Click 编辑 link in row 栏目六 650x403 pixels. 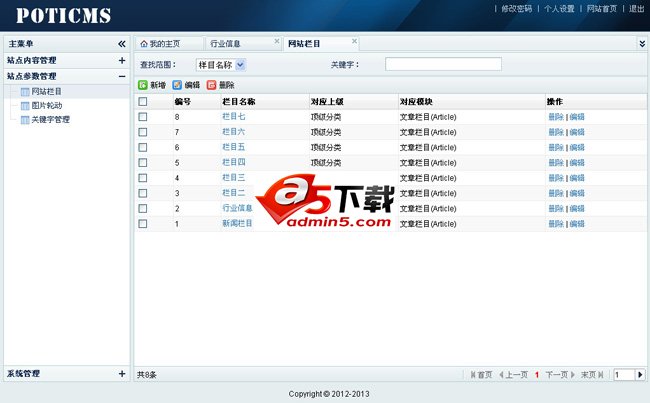point(577,132)
